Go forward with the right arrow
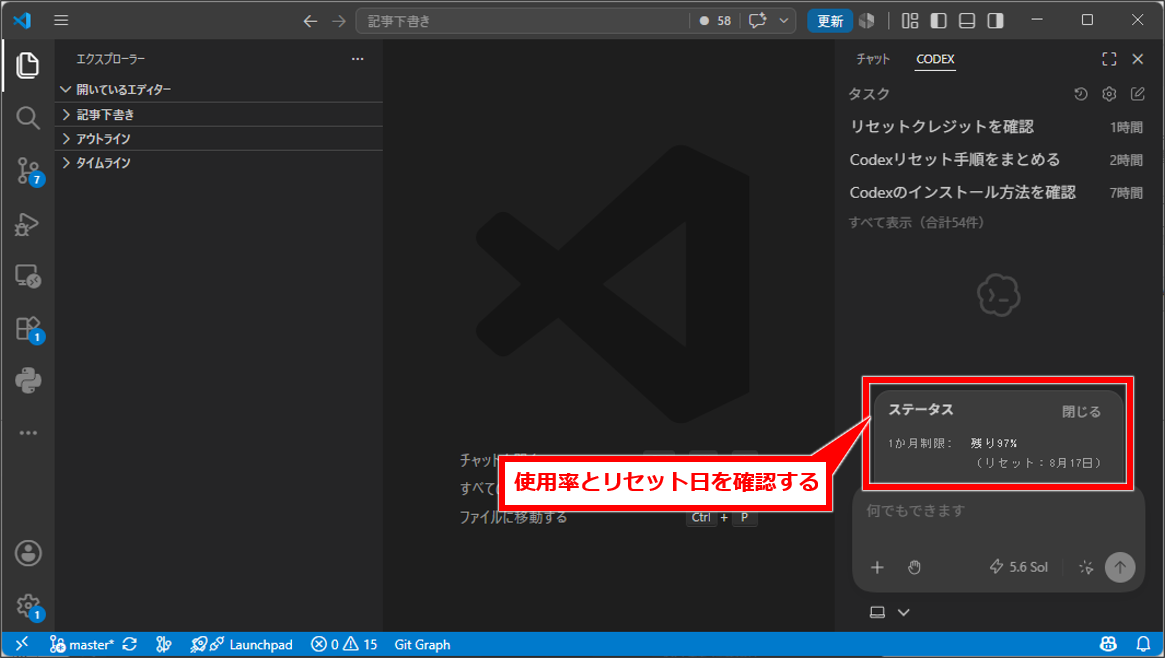 tap(339, 21)
